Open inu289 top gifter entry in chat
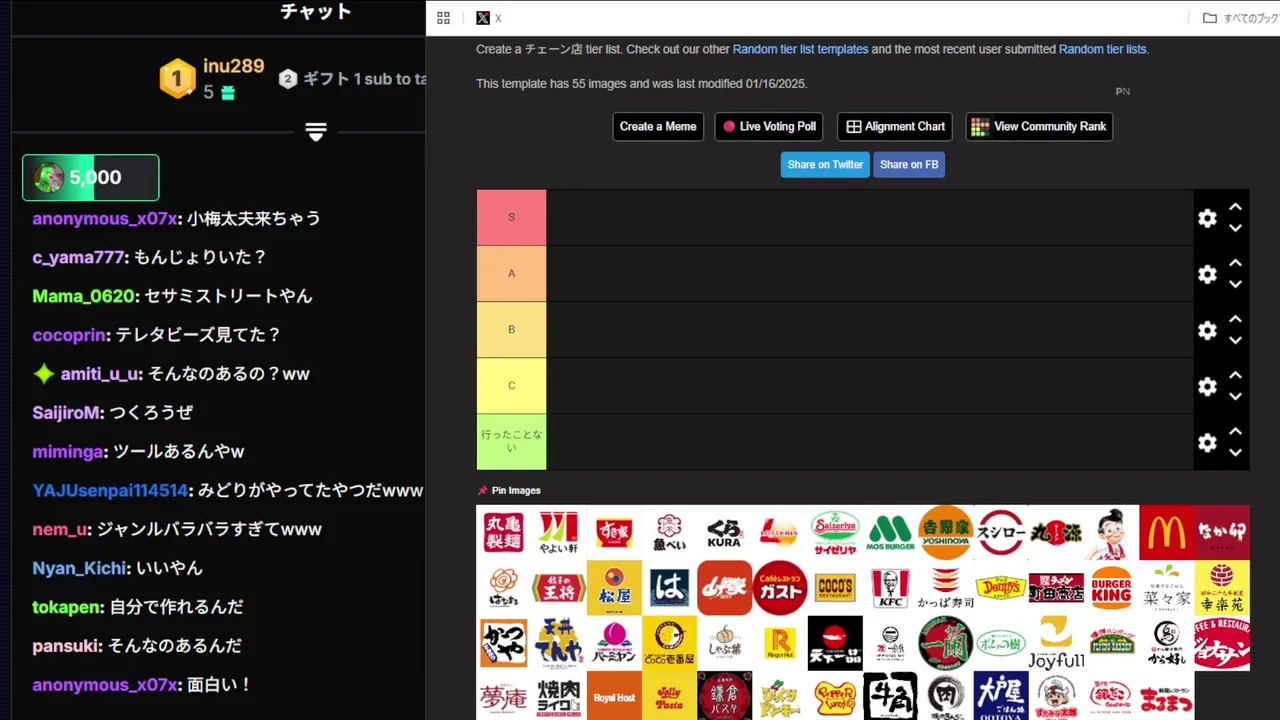1280x720 pixels. 212,78
